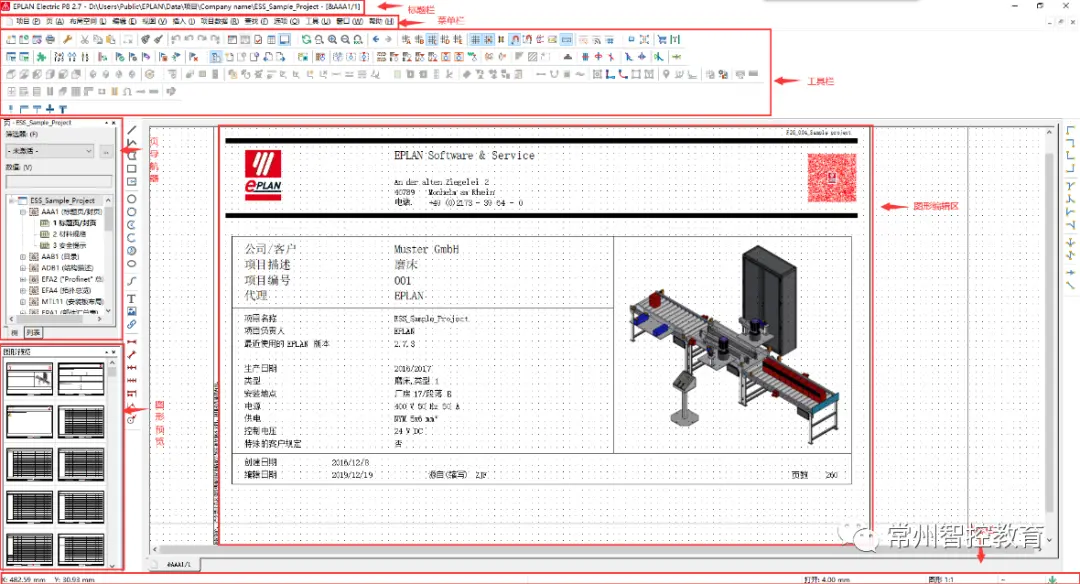The width and height of the screenshot is (1080, 584).
Task: Select page 3 安全提示 in tree
Action: pos(69,245)
